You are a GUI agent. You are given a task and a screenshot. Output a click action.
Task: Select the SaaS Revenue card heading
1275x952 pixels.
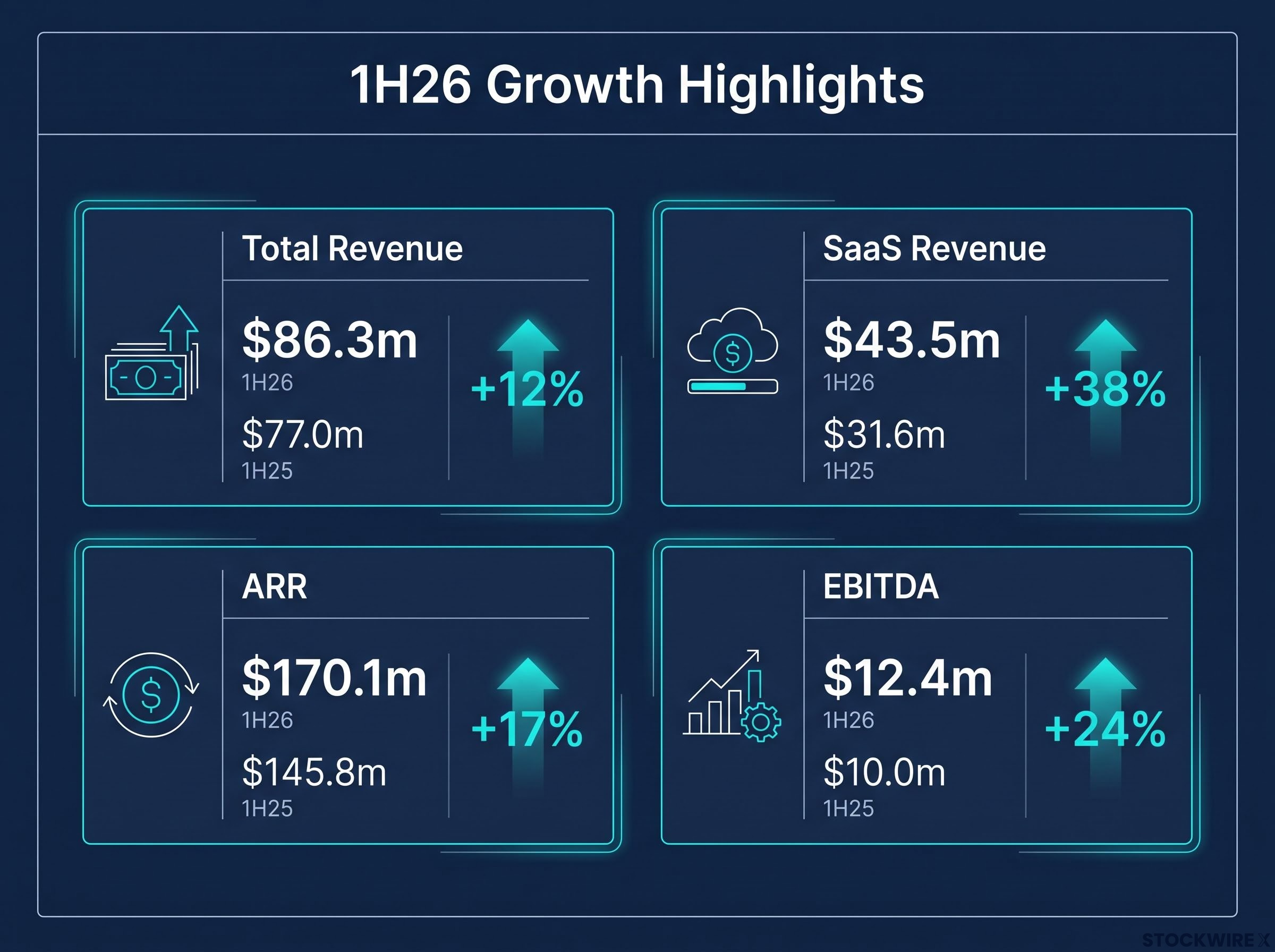point(934,249)
